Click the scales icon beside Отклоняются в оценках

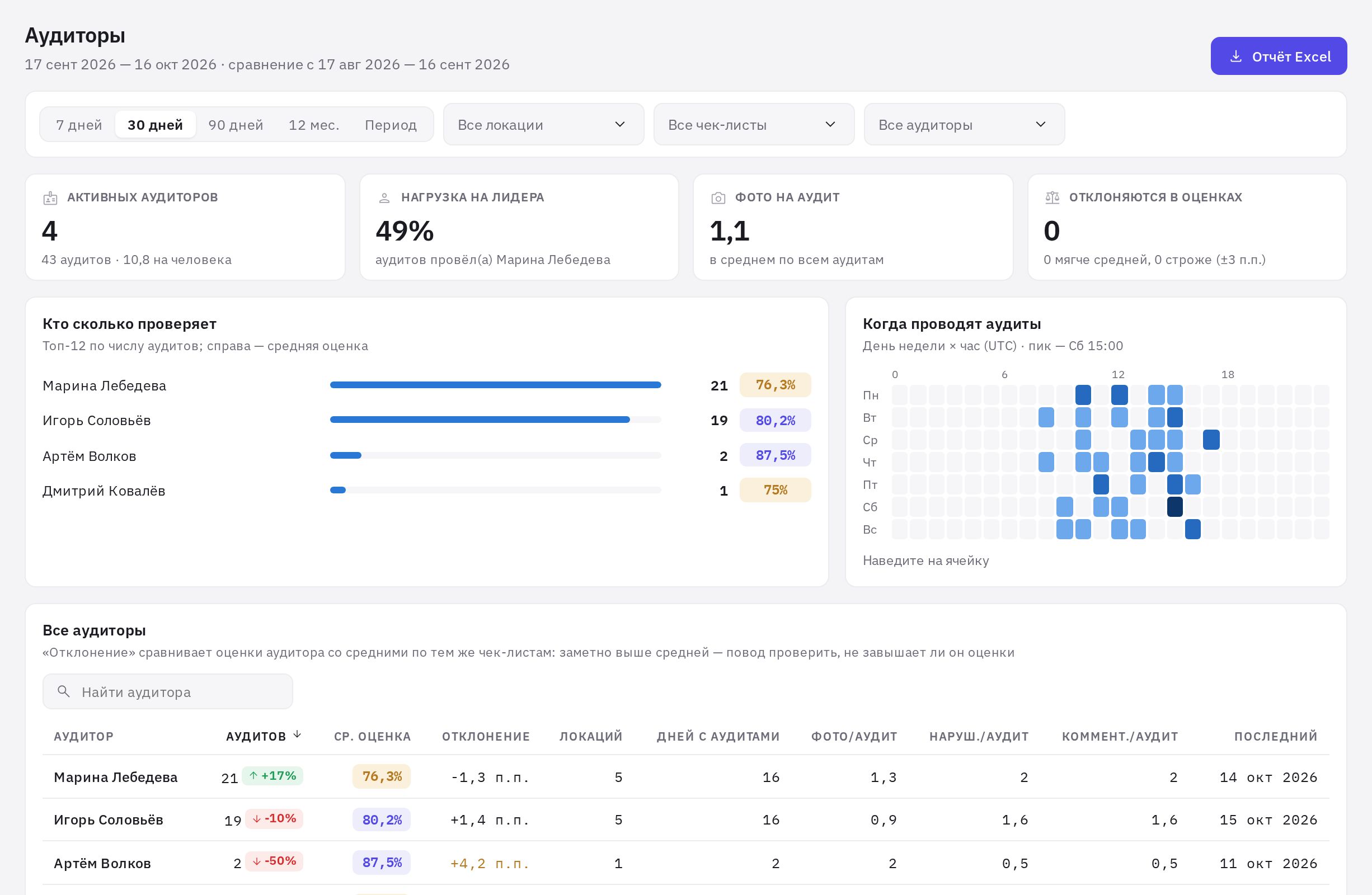click(1052, 197)
